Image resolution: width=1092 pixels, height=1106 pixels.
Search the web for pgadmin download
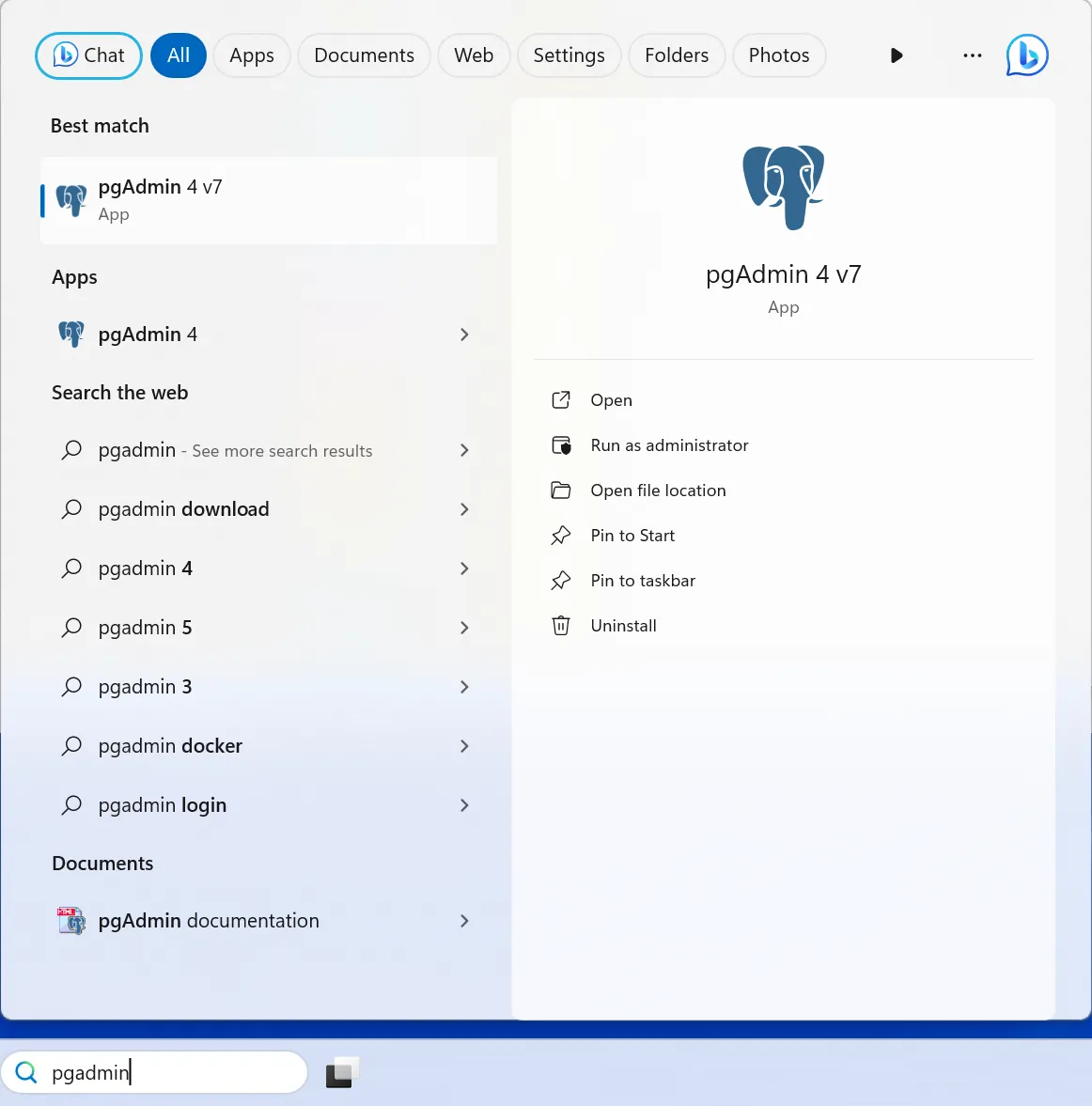pos(184,509)
